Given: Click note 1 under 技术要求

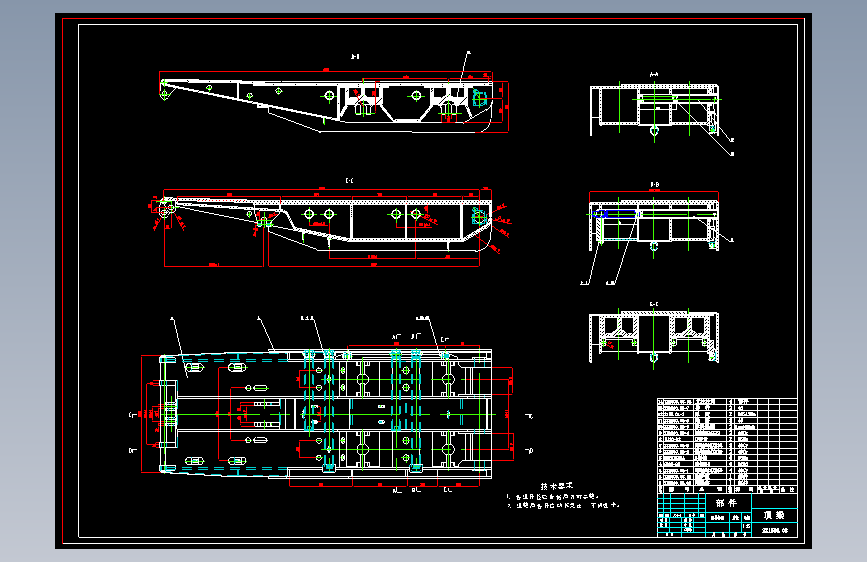Looking at the screenshot, I should point(553,497).
